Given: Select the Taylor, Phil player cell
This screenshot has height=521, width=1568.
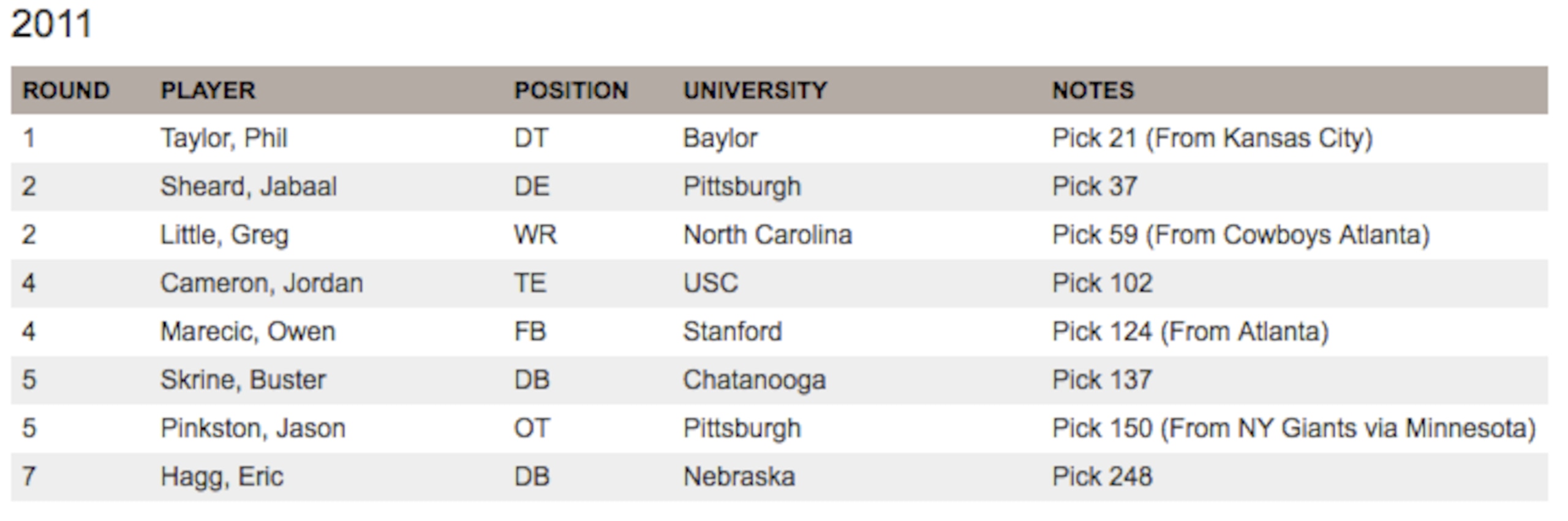Looking at the screenshot, I should [x=224, y=138].
